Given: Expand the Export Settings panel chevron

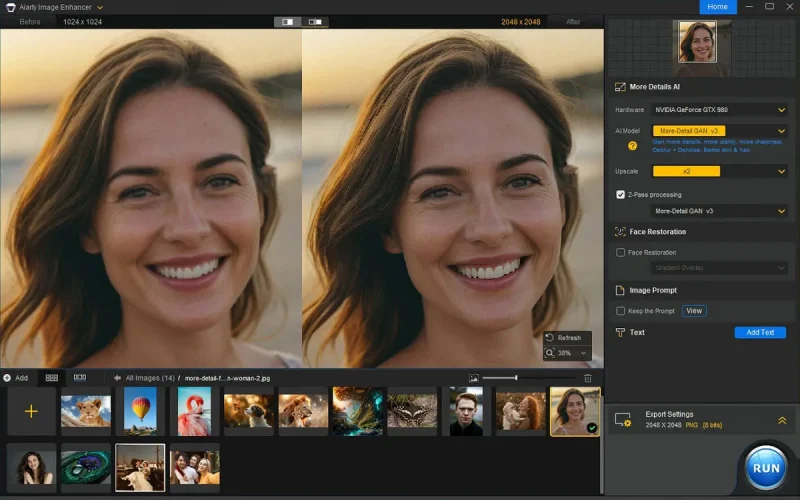Looking at the screenshot, I should (782, 420).
